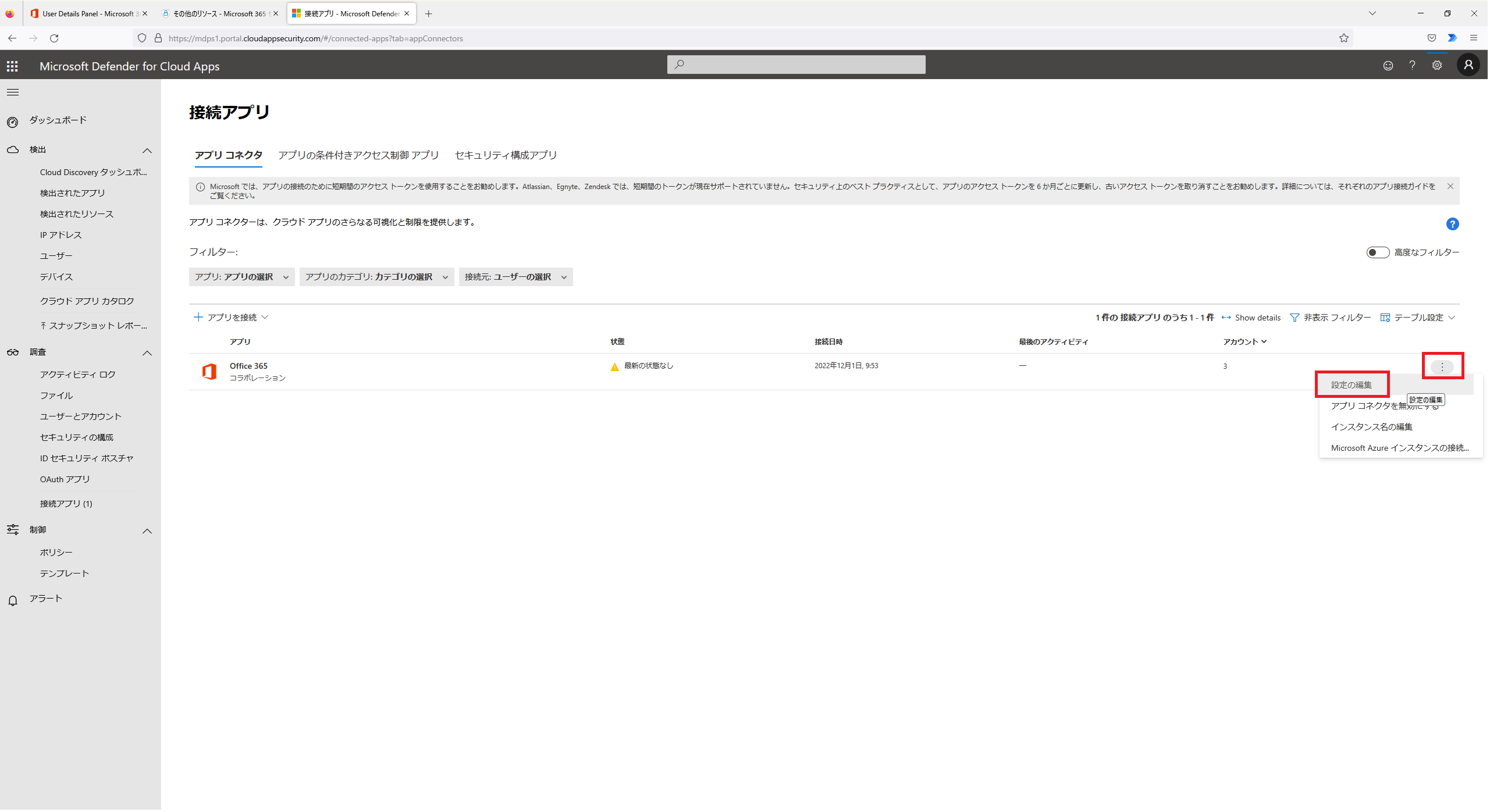
Task: Switch to アプリの条件付きアクセス制御 アプリ tab
Action: [359, 155]
